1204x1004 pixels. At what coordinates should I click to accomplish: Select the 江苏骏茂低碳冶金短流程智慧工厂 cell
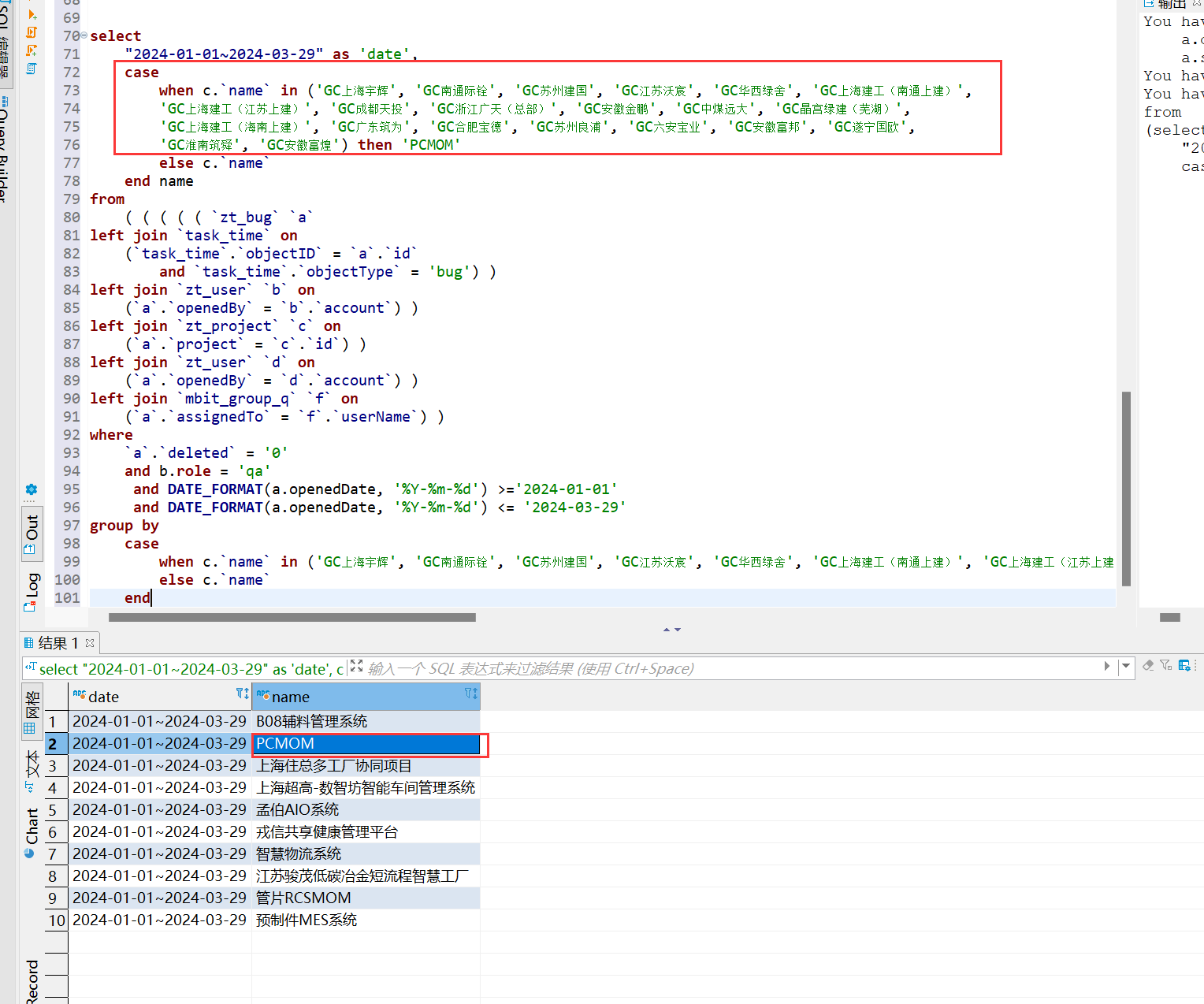(x=366, y=876)
